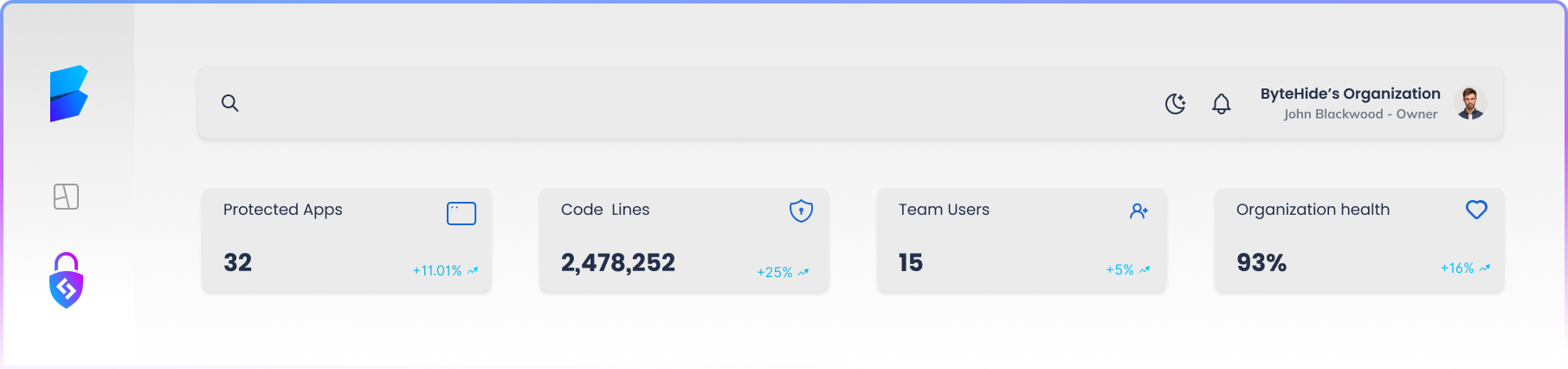Click the Protected Apps window icon
1568x369 pixels.
[461, 213]
